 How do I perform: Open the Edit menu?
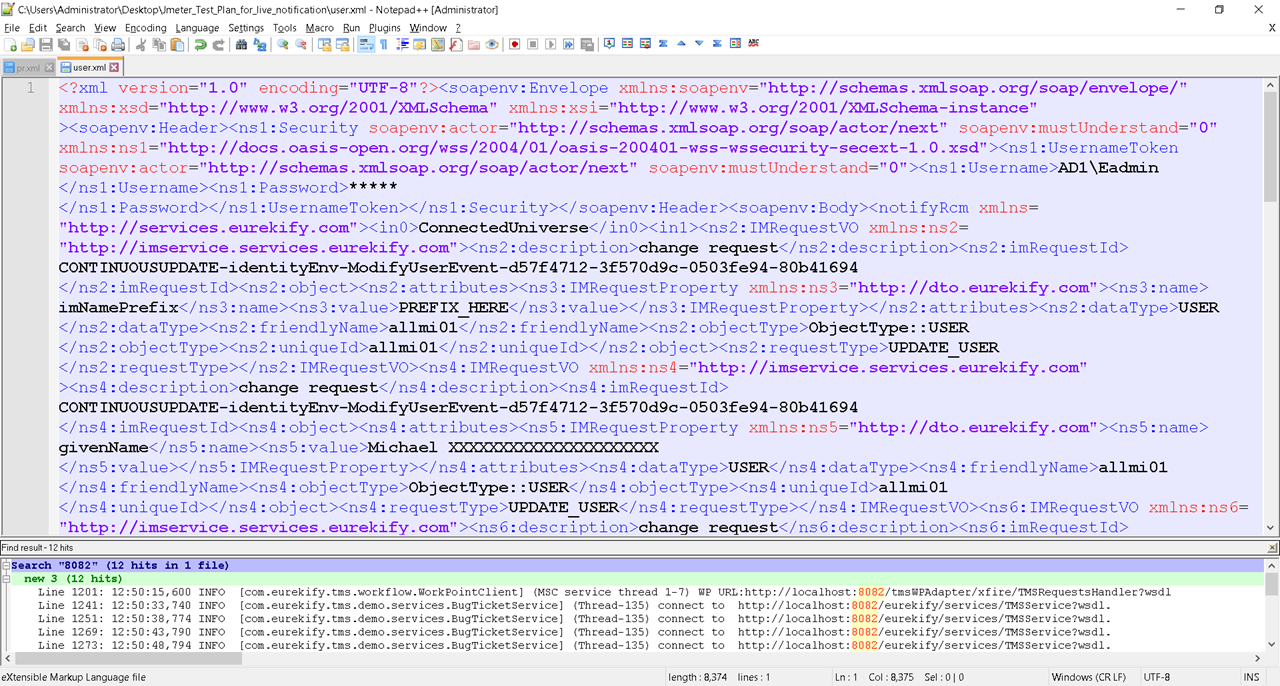pos(38,28)
